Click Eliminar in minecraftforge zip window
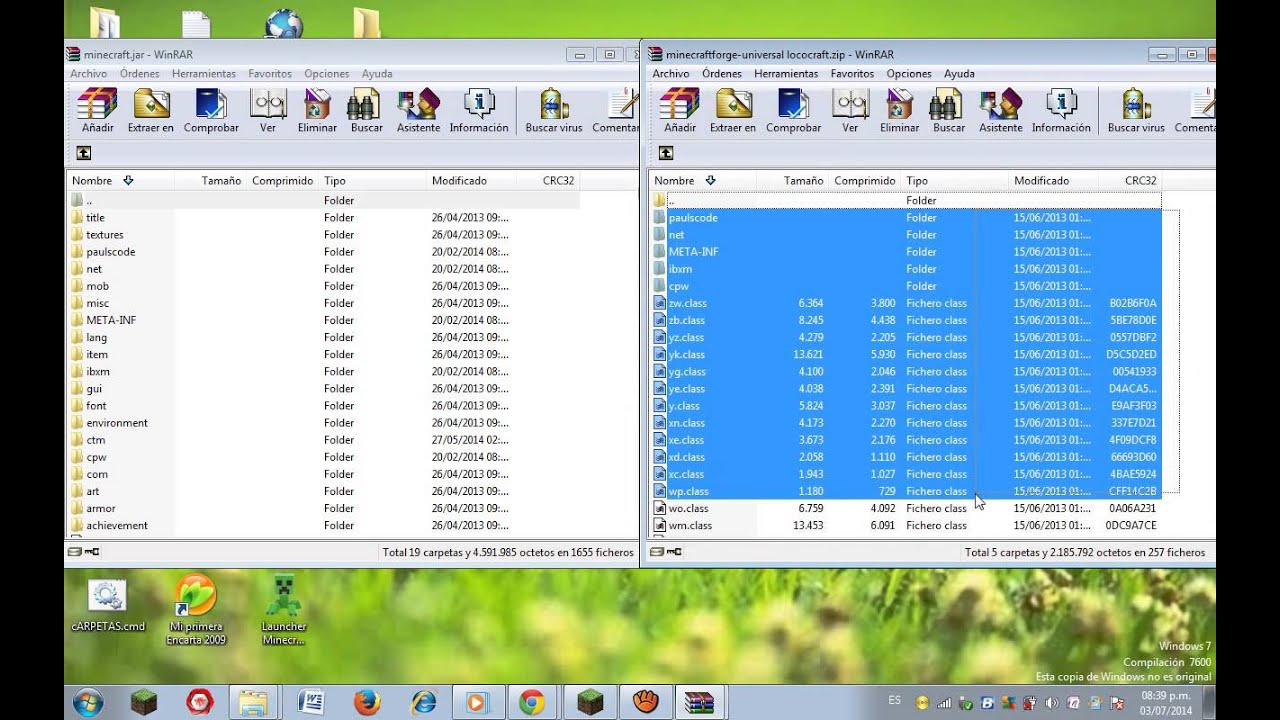 (899, 111)
